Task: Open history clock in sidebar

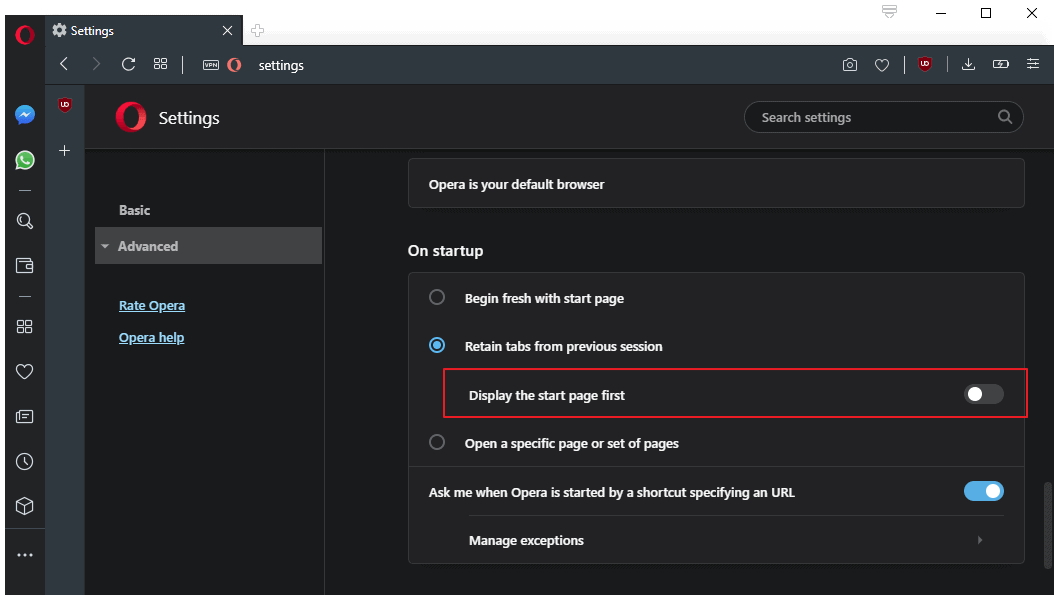Action: coord(25,462)
